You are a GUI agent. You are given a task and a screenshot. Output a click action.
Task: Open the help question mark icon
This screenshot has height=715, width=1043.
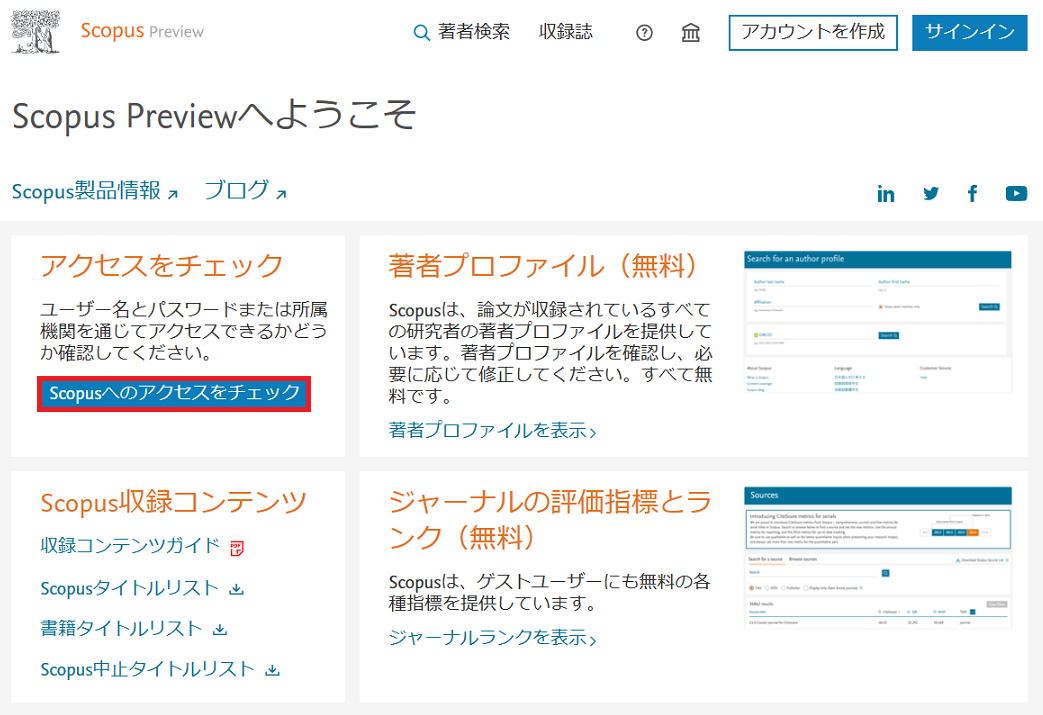pos(644,33)
